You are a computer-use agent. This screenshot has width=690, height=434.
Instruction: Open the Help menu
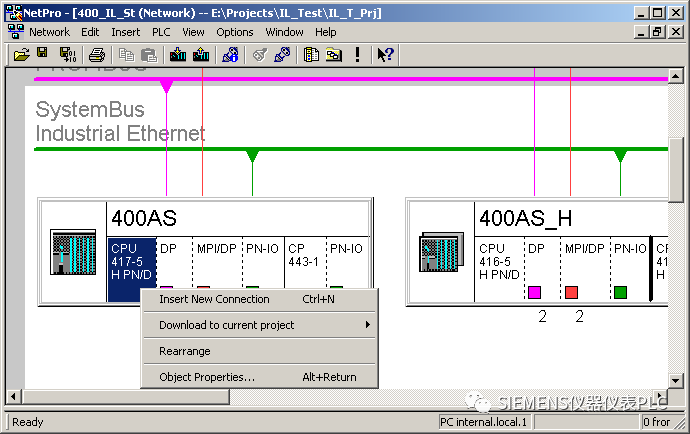[x=326, y=32]
